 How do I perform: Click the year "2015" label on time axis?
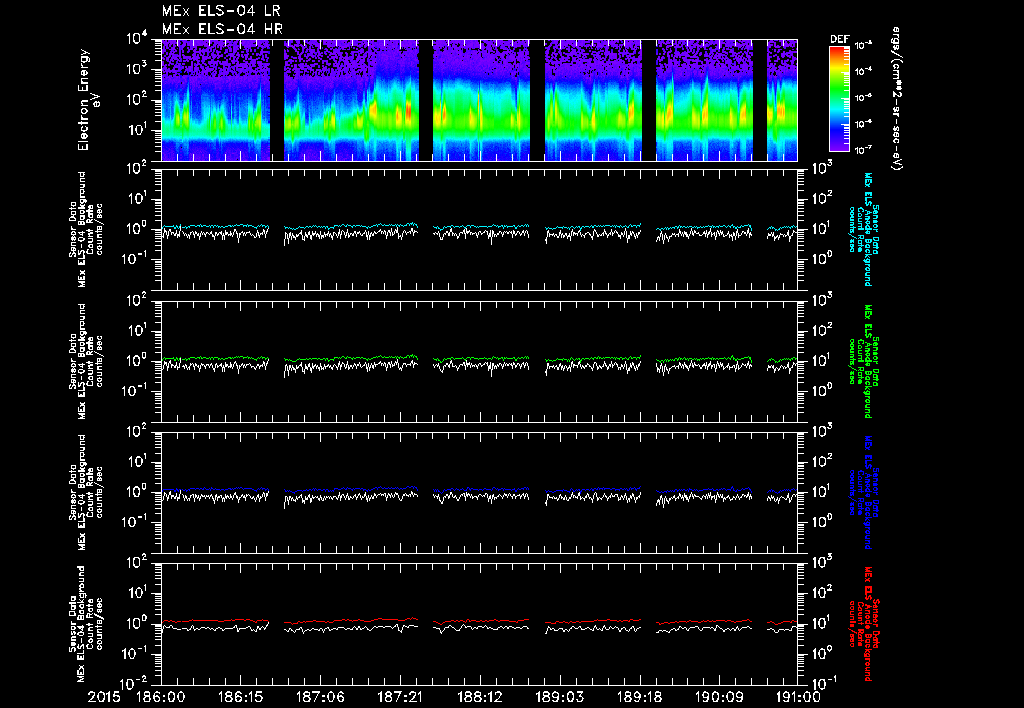click(104, 697)
